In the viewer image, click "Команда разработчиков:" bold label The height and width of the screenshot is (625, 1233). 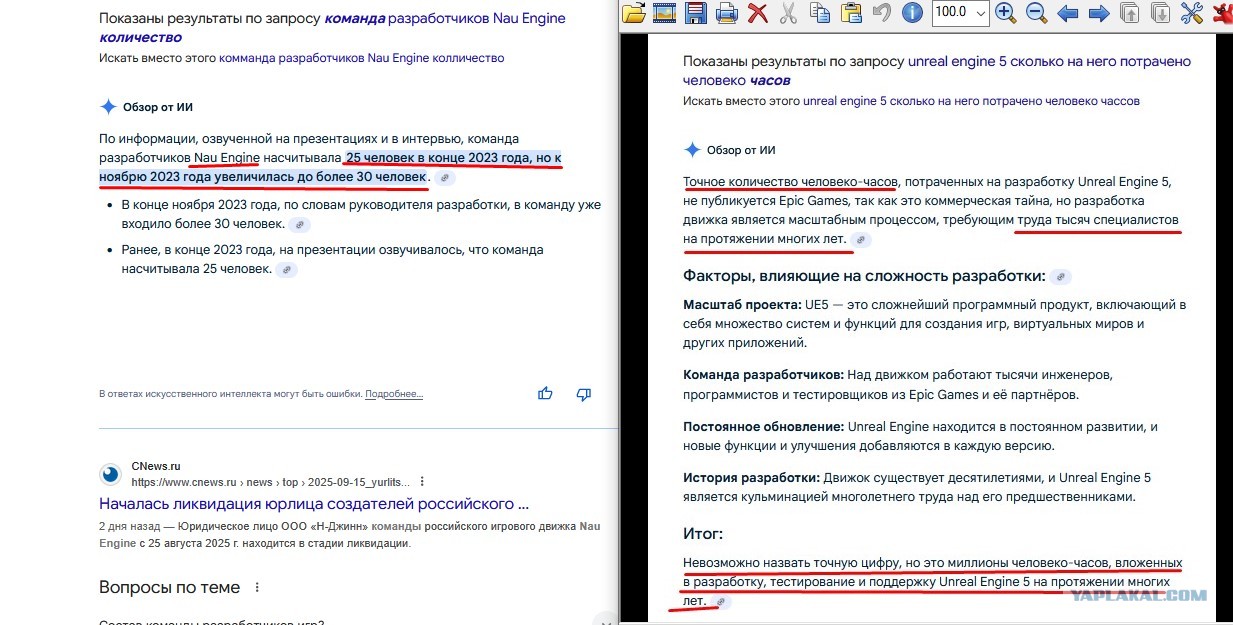click(763, 375)
